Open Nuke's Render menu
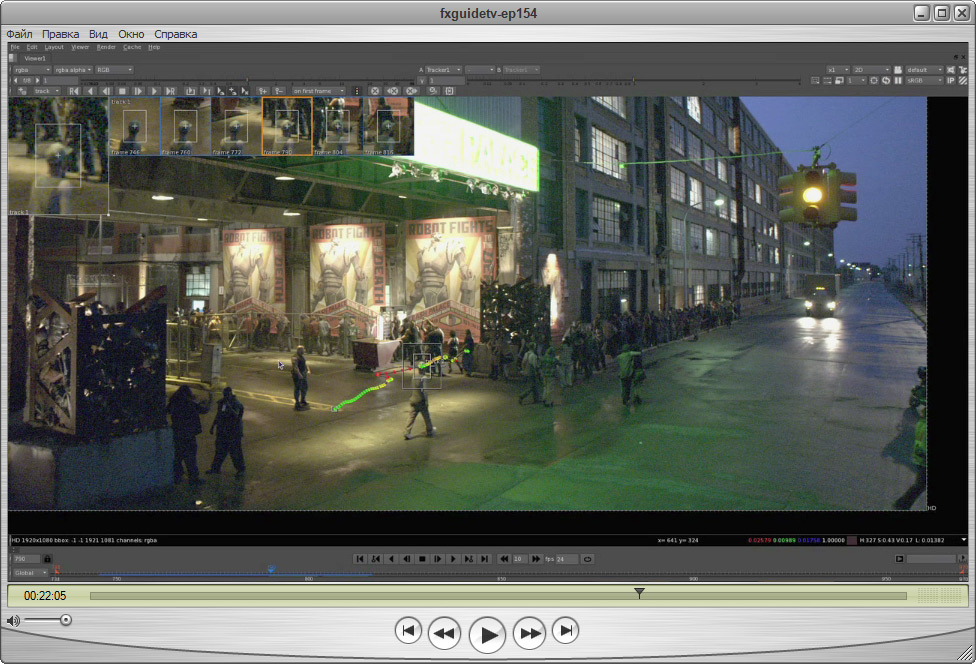The width and height of the screenshot is (976, 664). [106, 47]
